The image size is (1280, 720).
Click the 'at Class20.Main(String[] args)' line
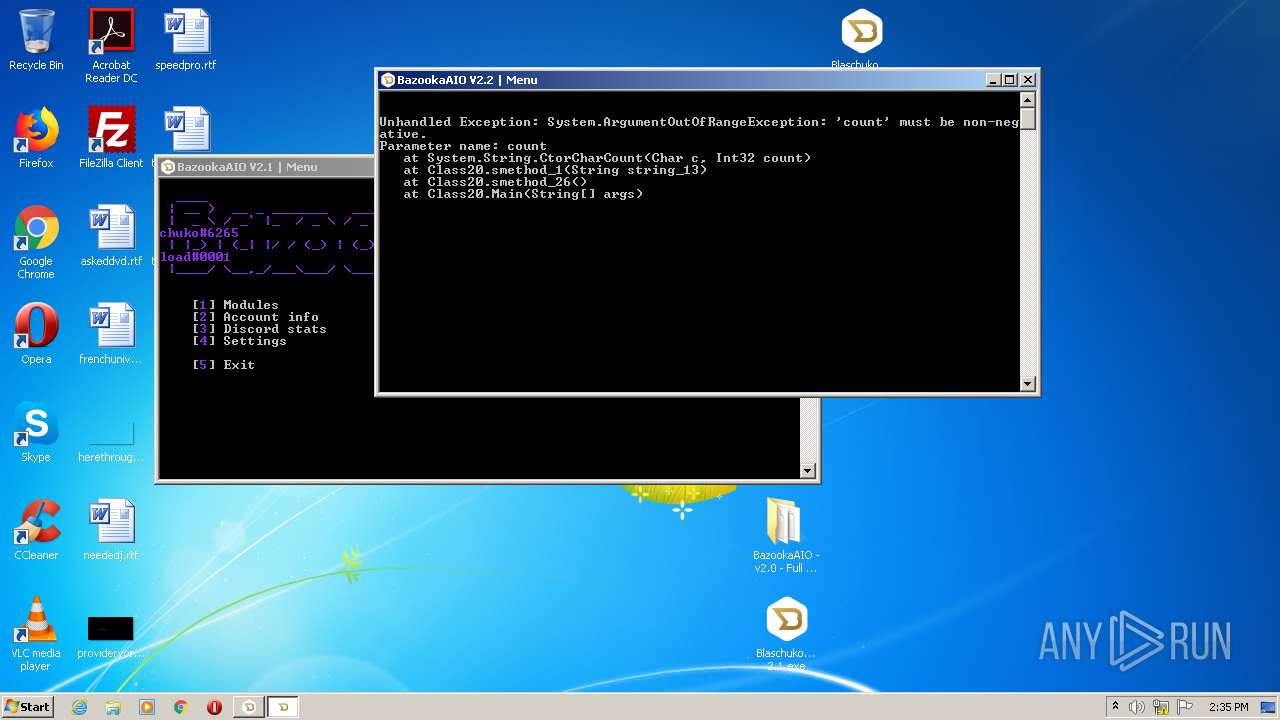523,194
